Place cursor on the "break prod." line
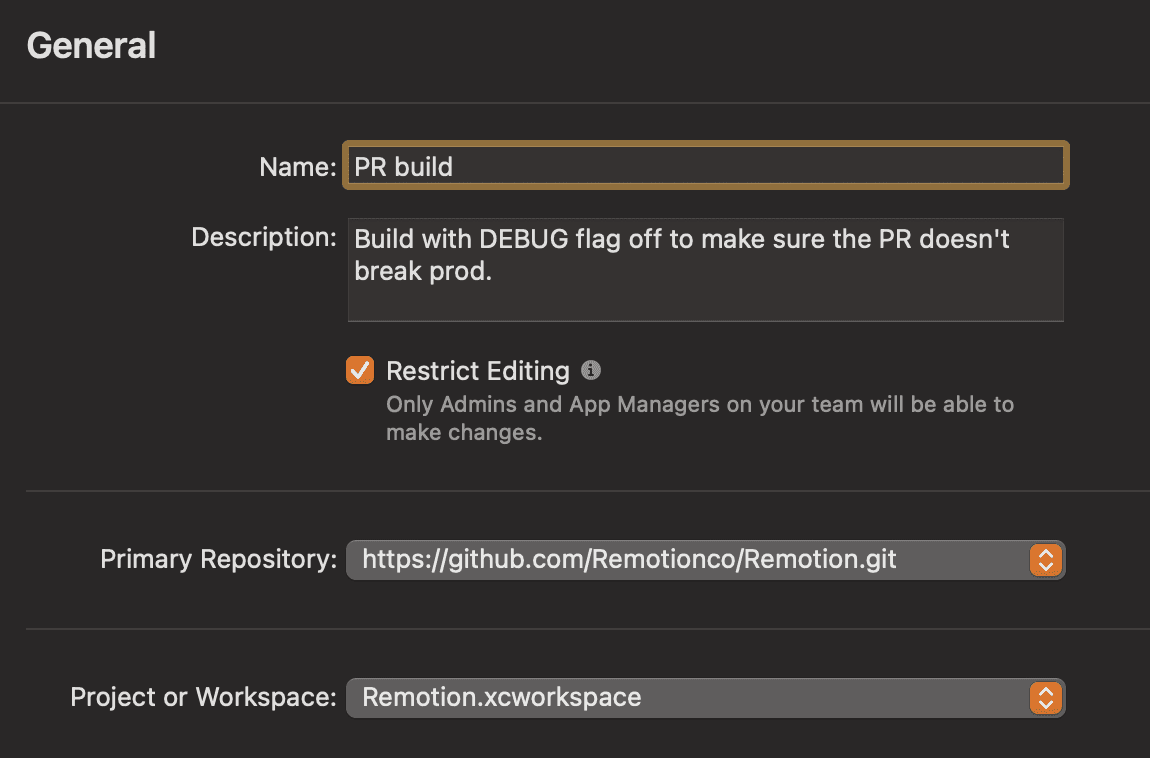The width and height of the screenshot is (1150, 758). 423,272
